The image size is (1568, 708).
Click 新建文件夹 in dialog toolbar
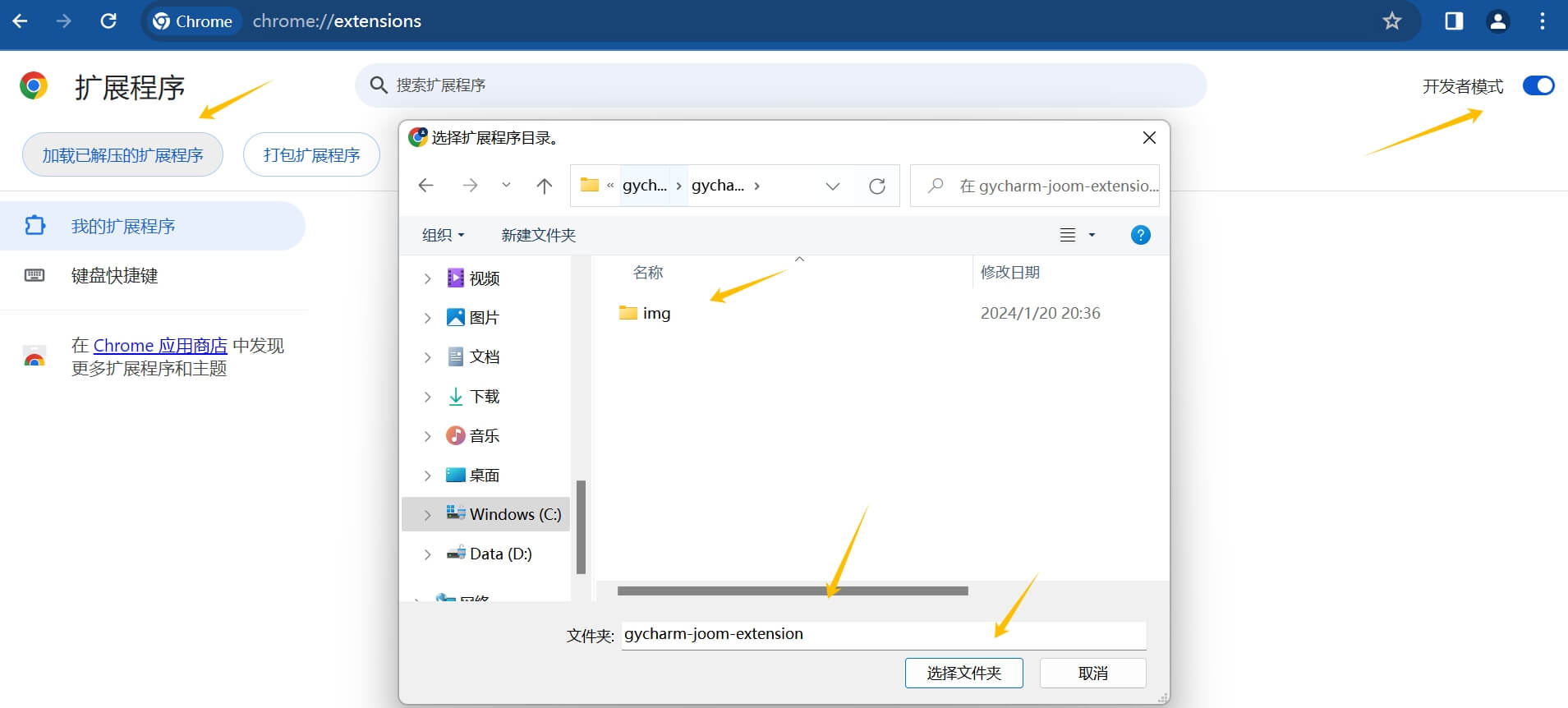(538, 235)
